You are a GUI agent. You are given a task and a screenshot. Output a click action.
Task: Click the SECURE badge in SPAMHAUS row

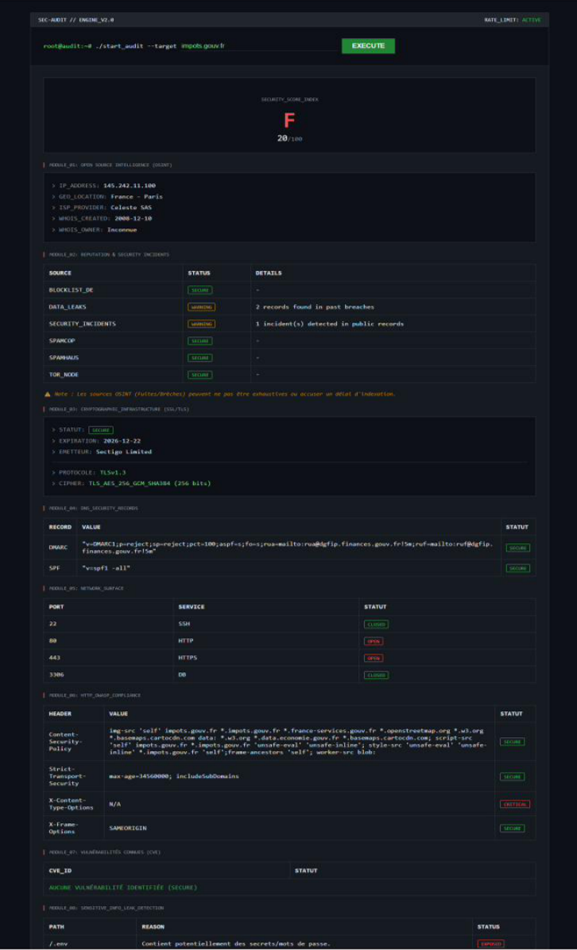coord(200,358)
